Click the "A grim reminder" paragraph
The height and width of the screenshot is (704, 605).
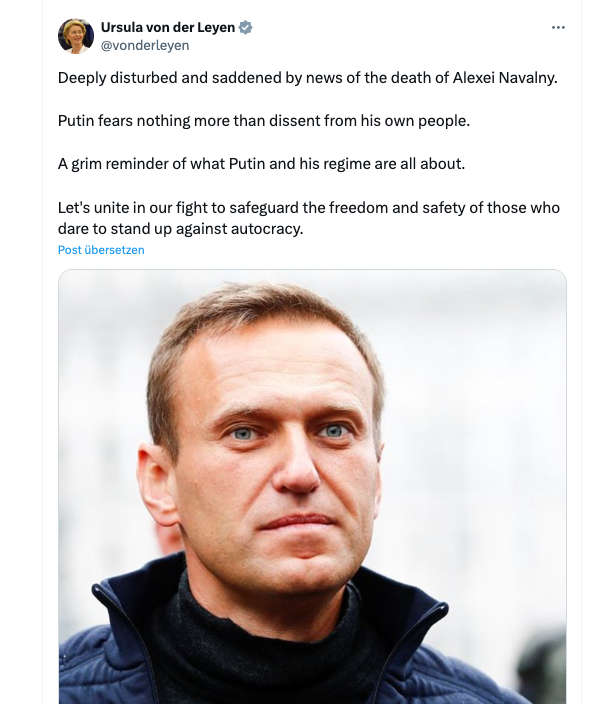click(x=262, y=164)
